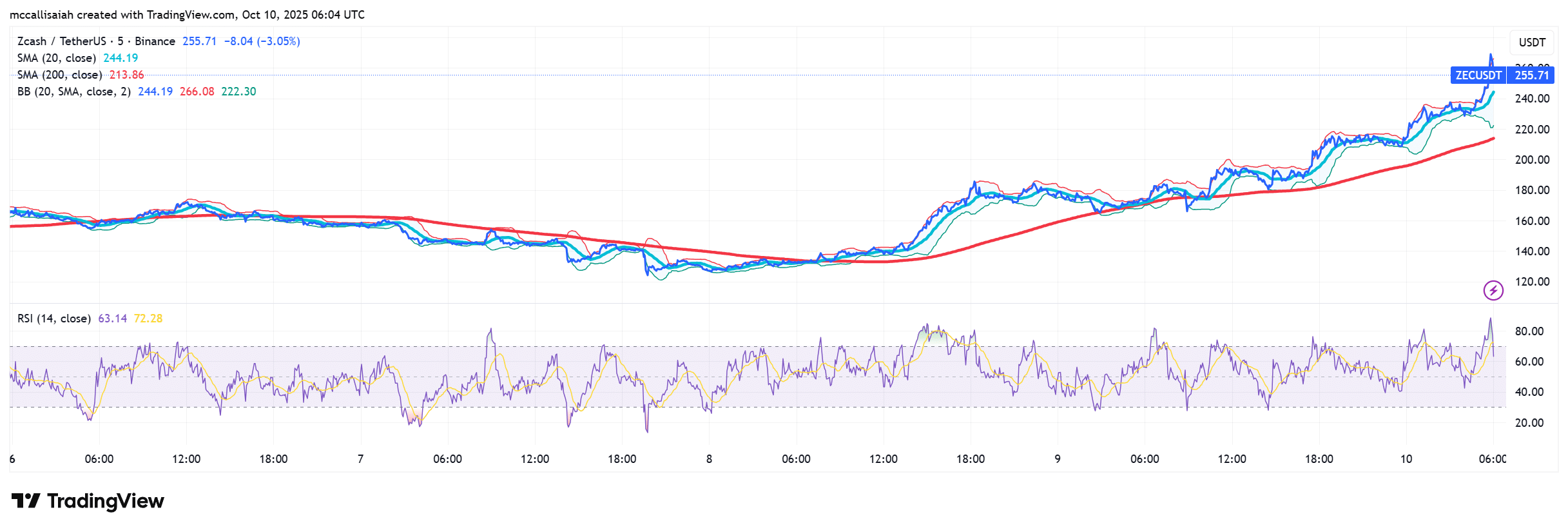The image size is (1568, 530).
Task: Click the SMA (200, close) indicator legend
Action: pos(59,75)
